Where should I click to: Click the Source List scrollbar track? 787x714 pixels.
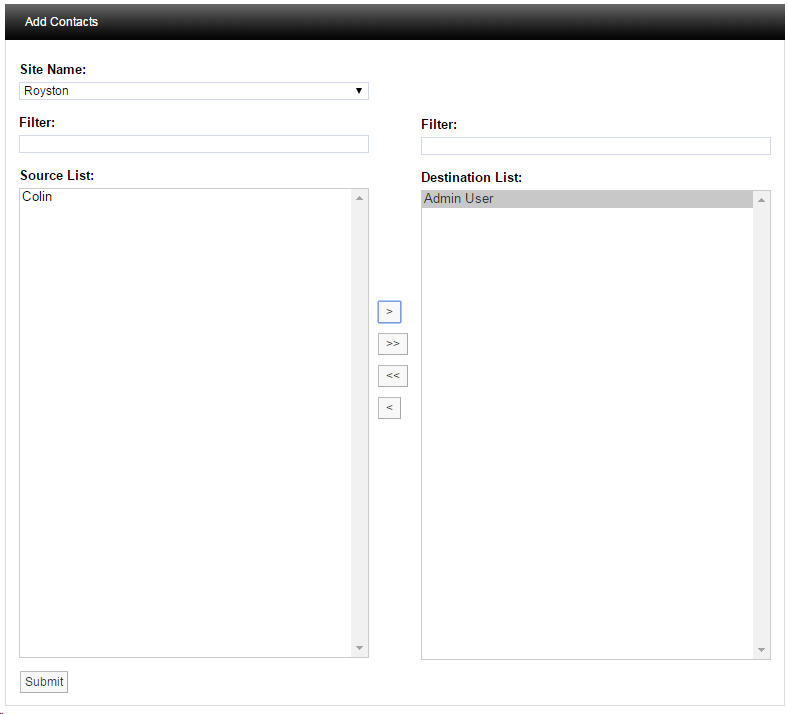click(360, 420)
